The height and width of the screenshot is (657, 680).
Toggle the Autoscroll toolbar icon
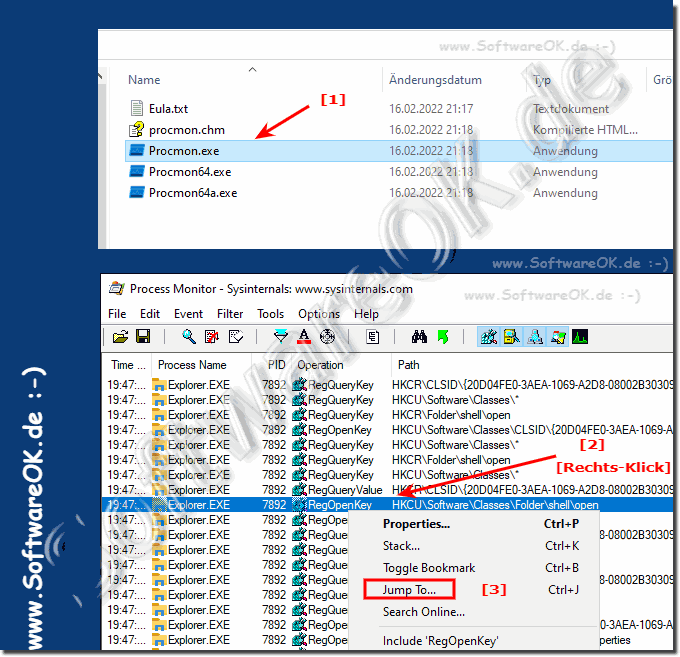coord(212,337)
